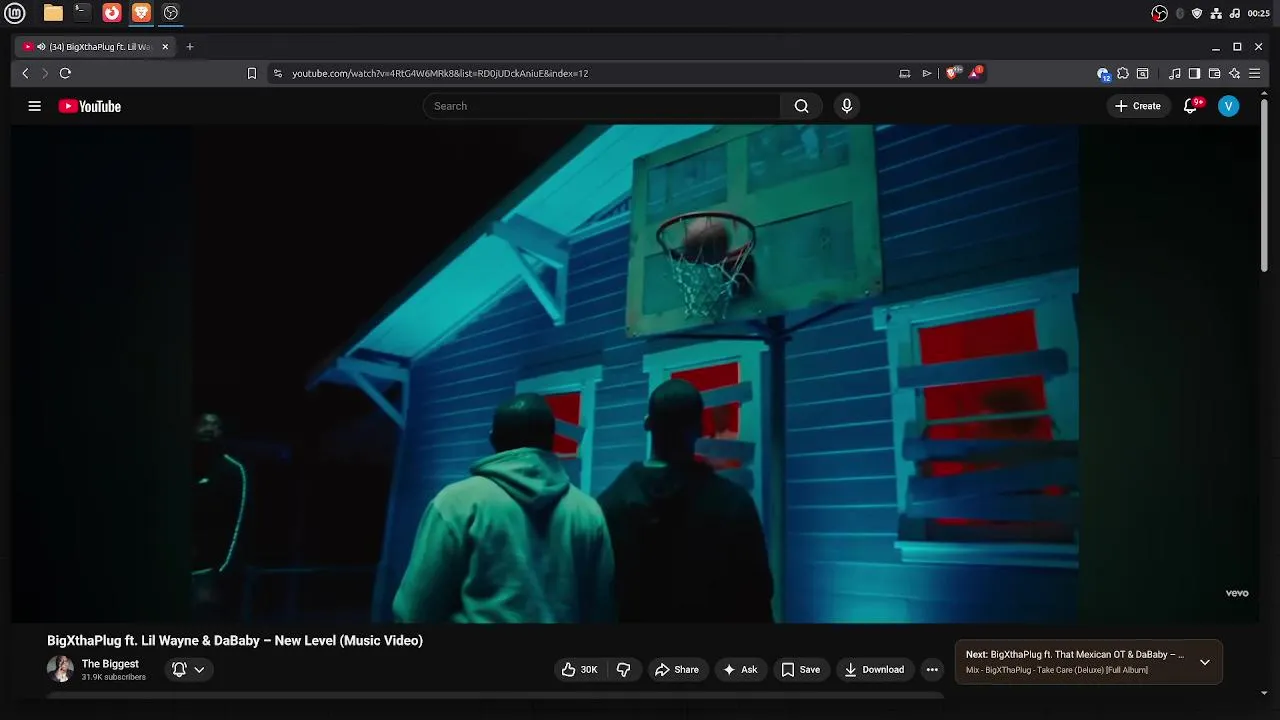Go to the YouTube home logo
The width and height of the screenshot is (1280, 720).
point(90,106)
